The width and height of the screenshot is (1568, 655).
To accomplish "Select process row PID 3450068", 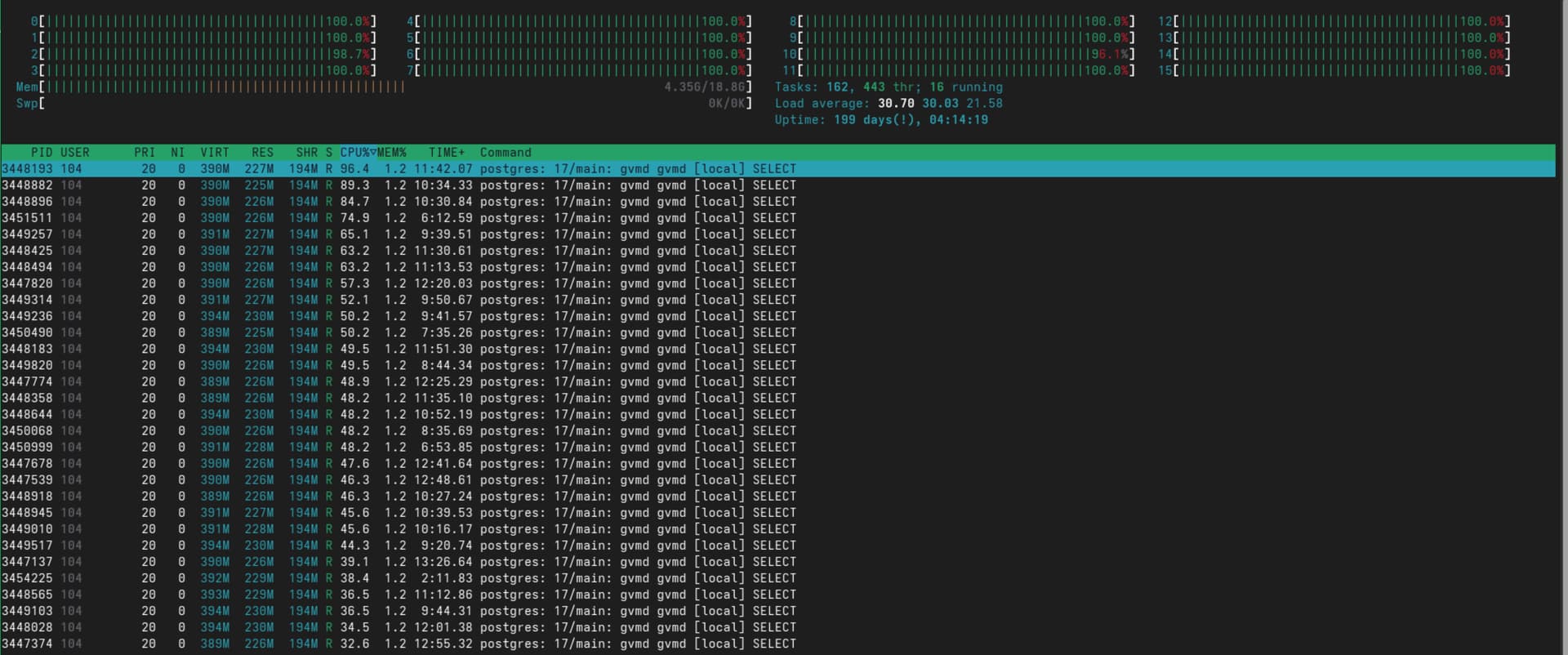I will coord(777,430).
